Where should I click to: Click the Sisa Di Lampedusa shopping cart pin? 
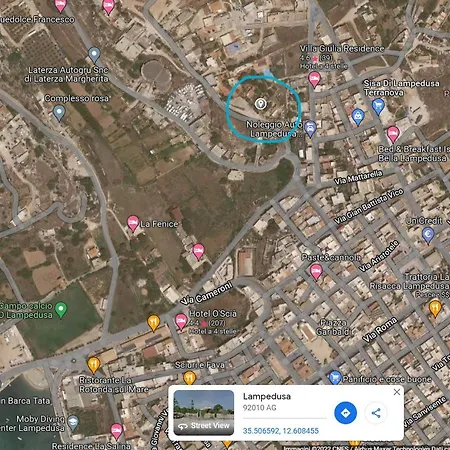[378, 107]
